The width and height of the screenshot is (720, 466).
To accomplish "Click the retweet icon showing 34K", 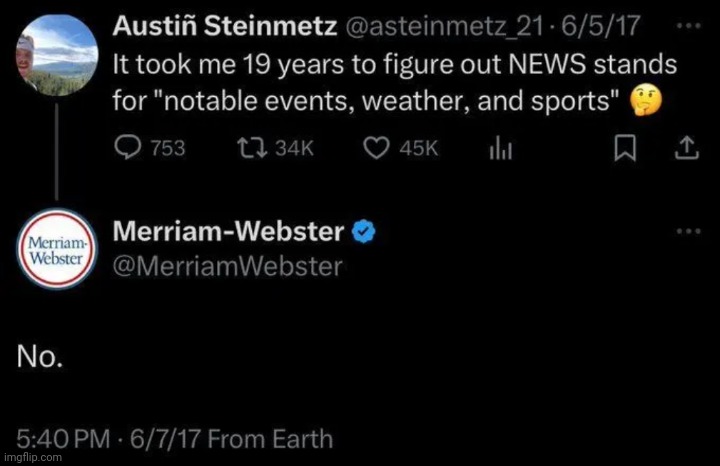I will [x=244, y=148].
